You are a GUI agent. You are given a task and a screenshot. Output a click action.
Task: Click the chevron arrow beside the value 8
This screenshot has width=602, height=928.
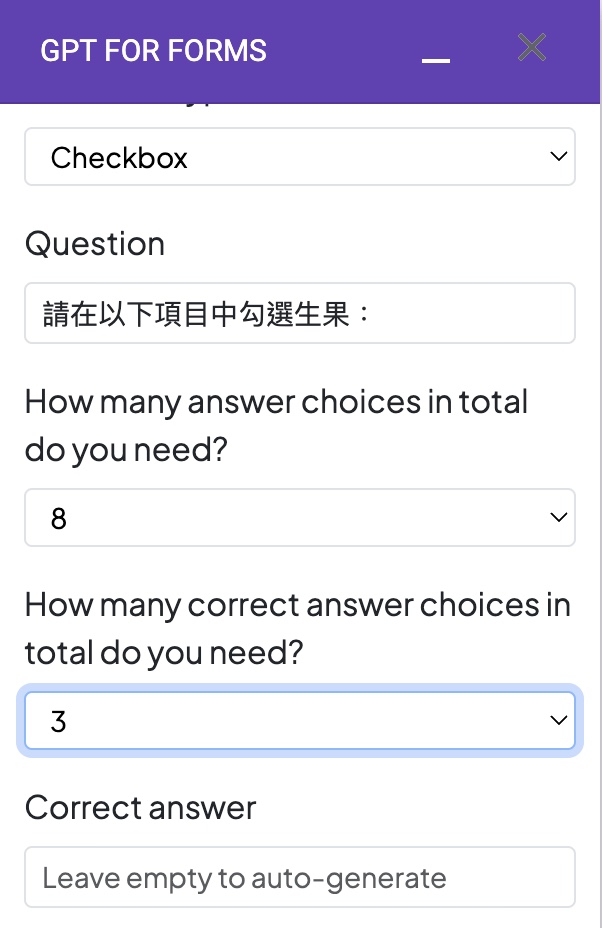tap(558, 518)
